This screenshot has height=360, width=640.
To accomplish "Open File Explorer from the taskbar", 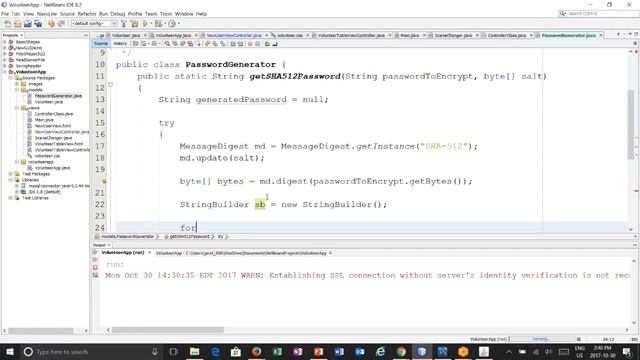I will (195, 351).
